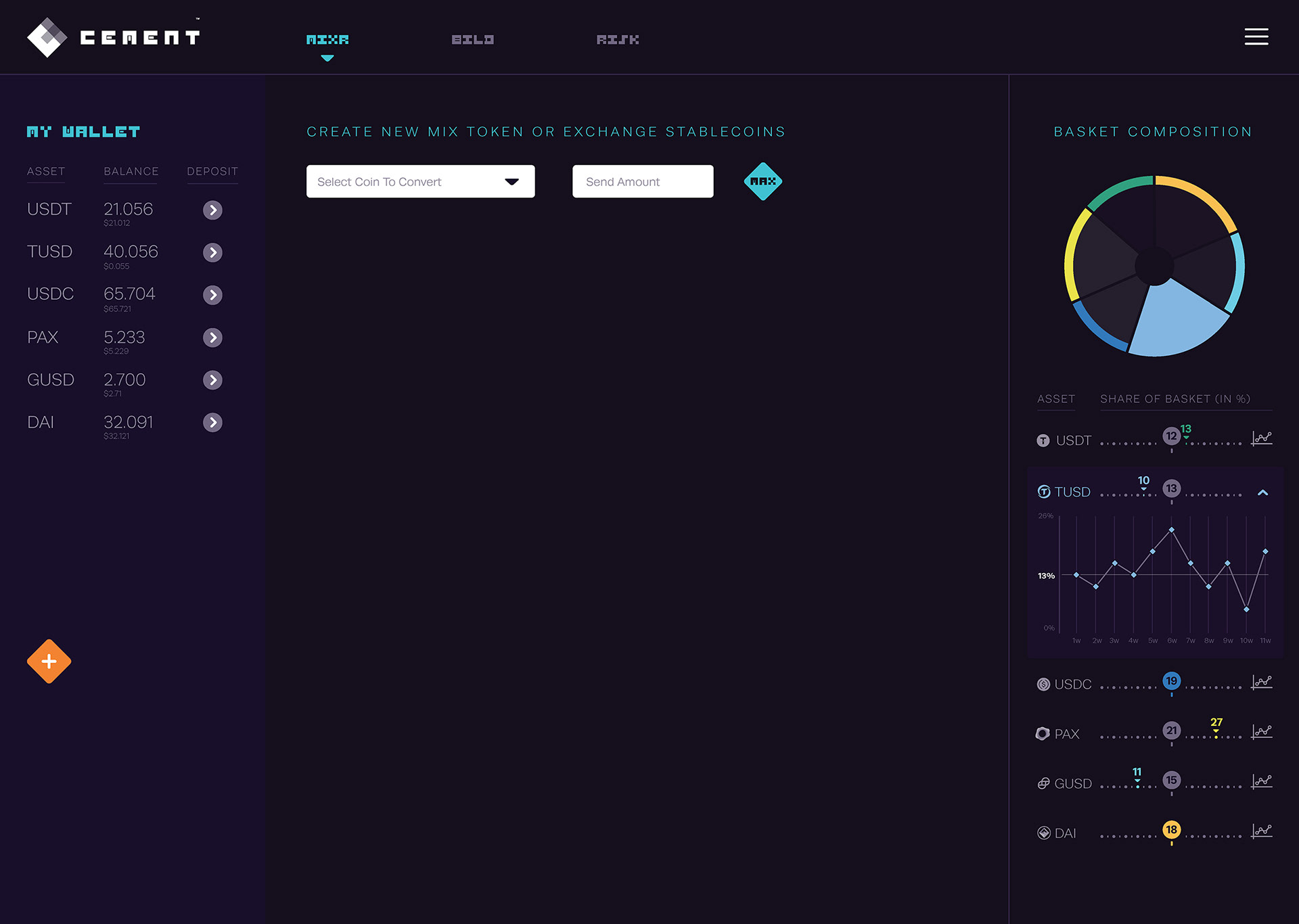Switch to the BILD tab
Viewport: 1299px width, 924px height.
[472, 40]
